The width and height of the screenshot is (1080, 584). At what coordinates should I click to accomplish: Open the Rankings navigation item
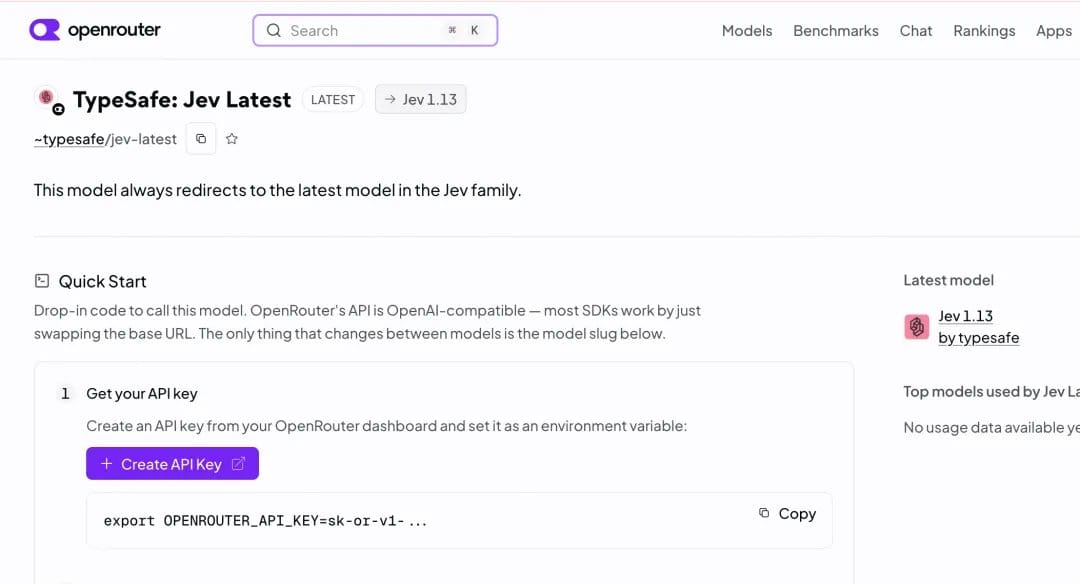[x=984, y=31]
